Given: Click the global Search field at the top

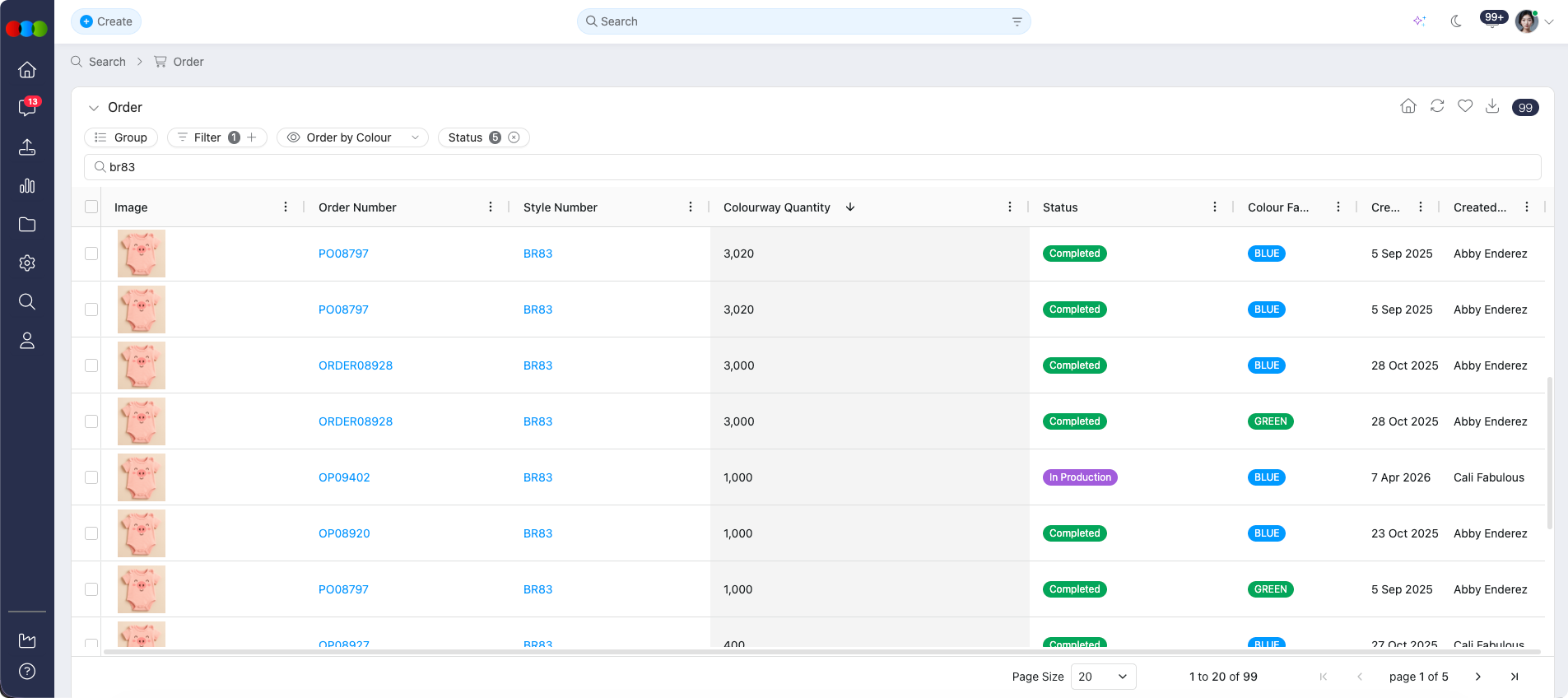Looking at the screenshot, I should click(803, 21).
